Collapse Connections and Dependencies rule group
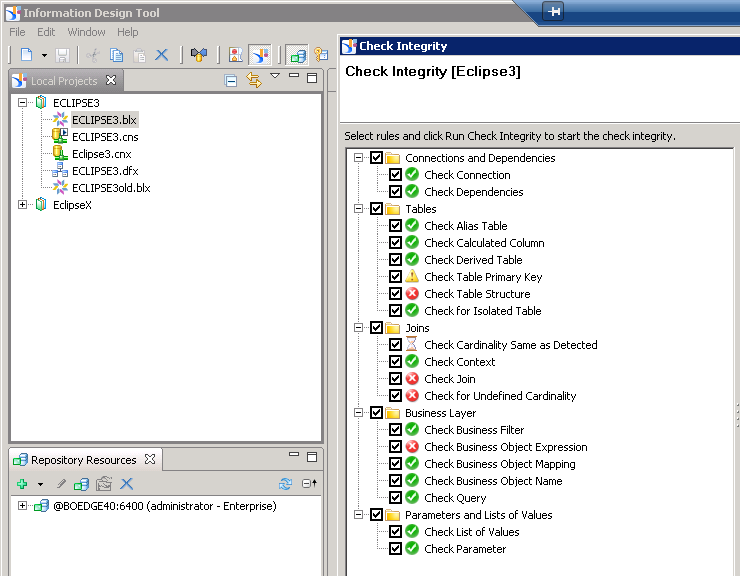The image size is (740, 576). [x=359, y=158]
